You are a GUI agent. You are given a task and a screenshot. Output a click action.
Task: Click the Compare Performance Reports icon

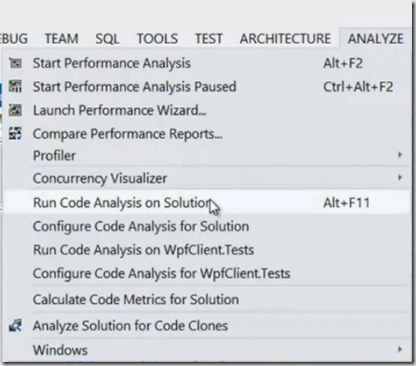(x=15, y=134)
